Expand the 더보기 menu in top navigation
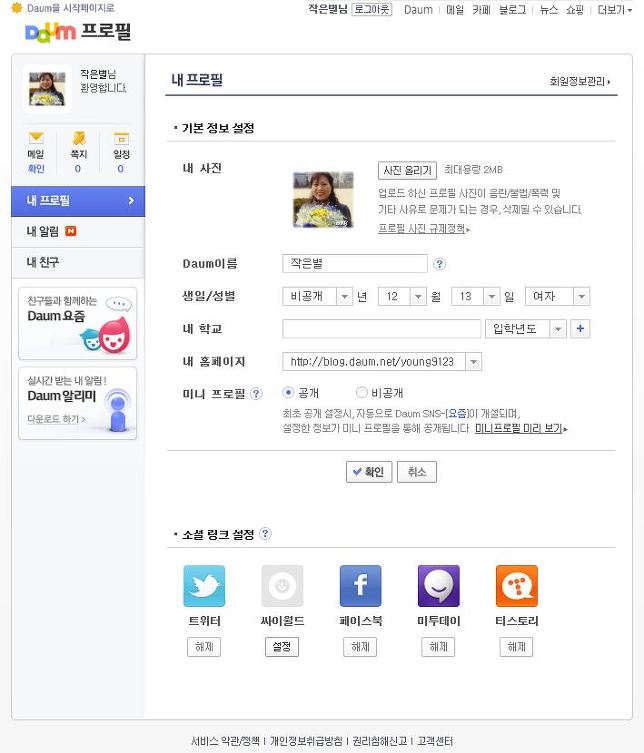Screen dimensions: 644x753 point(615,10)
